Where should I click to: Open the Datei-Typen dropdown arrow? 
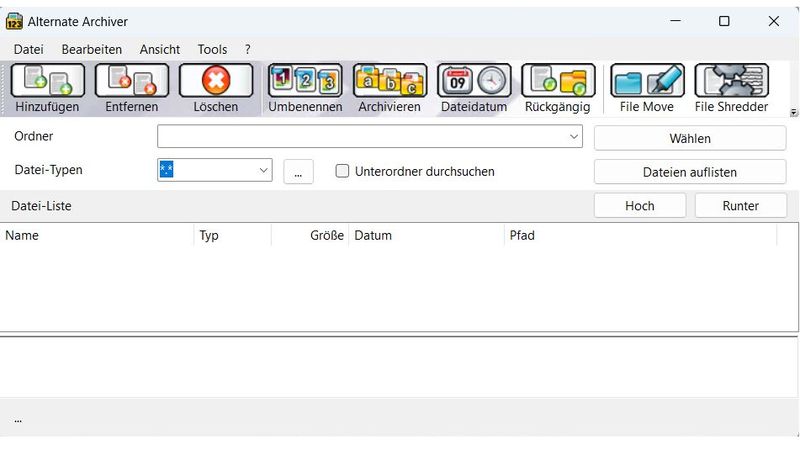point(263,170)
